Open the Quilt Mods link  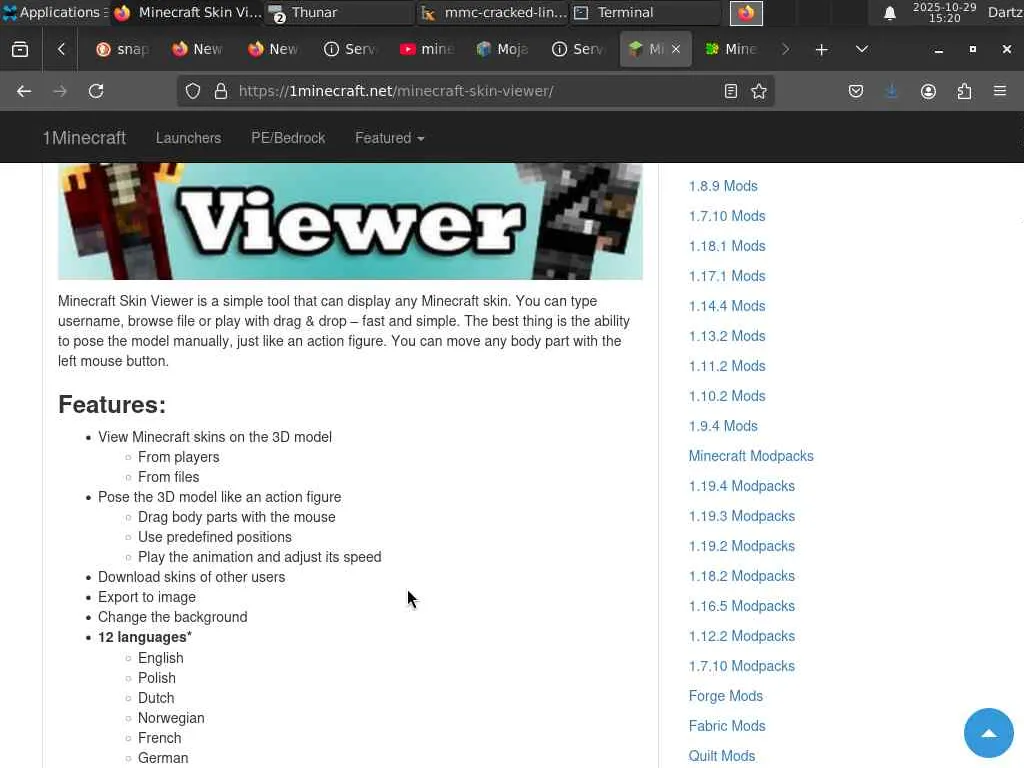pyautogui.click(x=722, y=756)
